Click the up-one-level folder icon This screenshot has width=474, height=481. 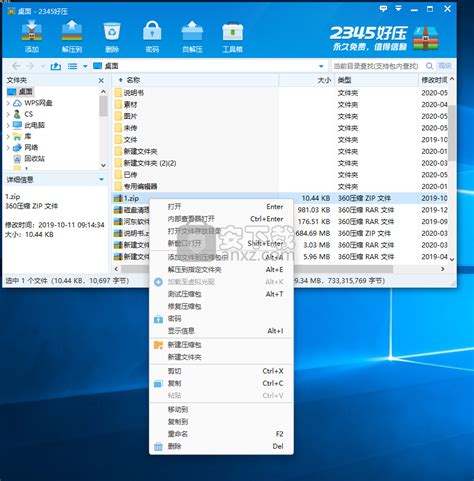pyautogui.click(x=55, y=66)
